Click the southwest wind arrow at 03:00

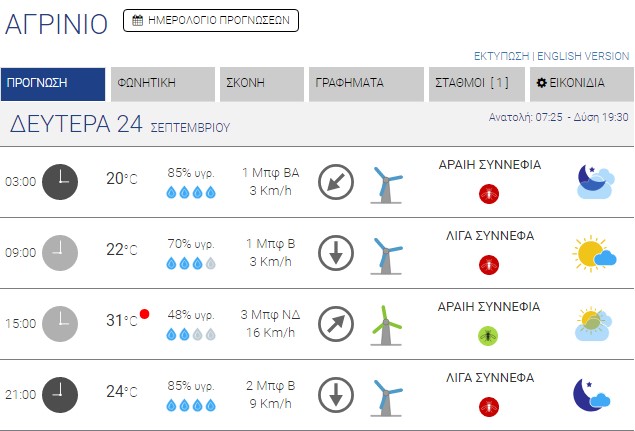tap(336, 181)
